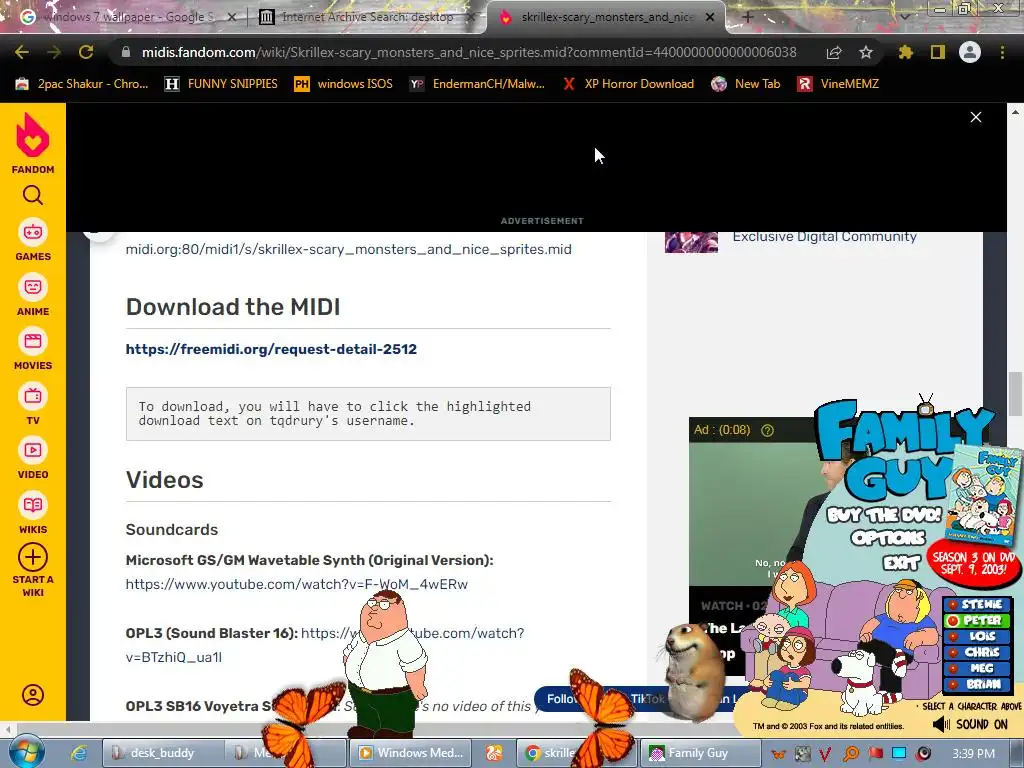This screenshot has width=1024, height=768.
Task: Click Buy the DVD! in Family Guy window
Action: (x=884, y=515)
